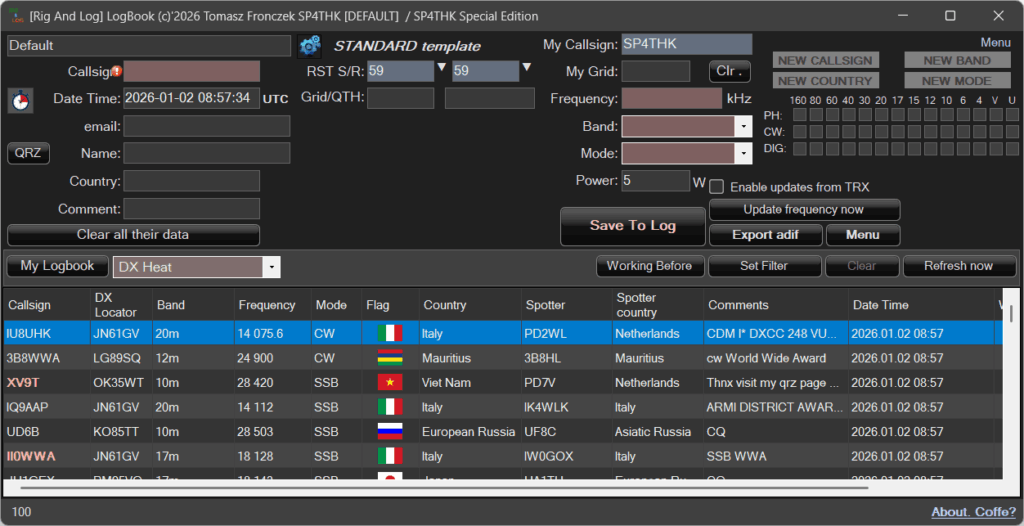Viewport: 1024px width, 526px height.
Task: Click the gear icon beside STANDARD template
Action: (310, 46)
